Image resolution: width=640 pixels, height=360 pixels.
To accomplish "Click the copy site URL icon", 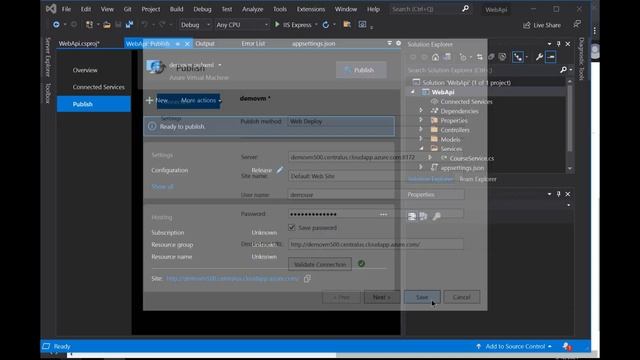I will (x=307, y=278).
